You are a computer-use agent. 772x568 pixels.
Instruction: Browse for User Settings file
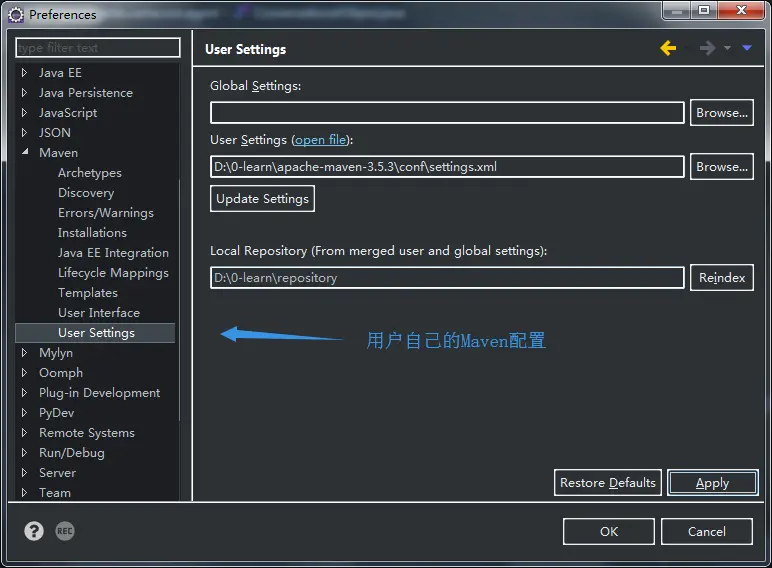coord(722,167)
